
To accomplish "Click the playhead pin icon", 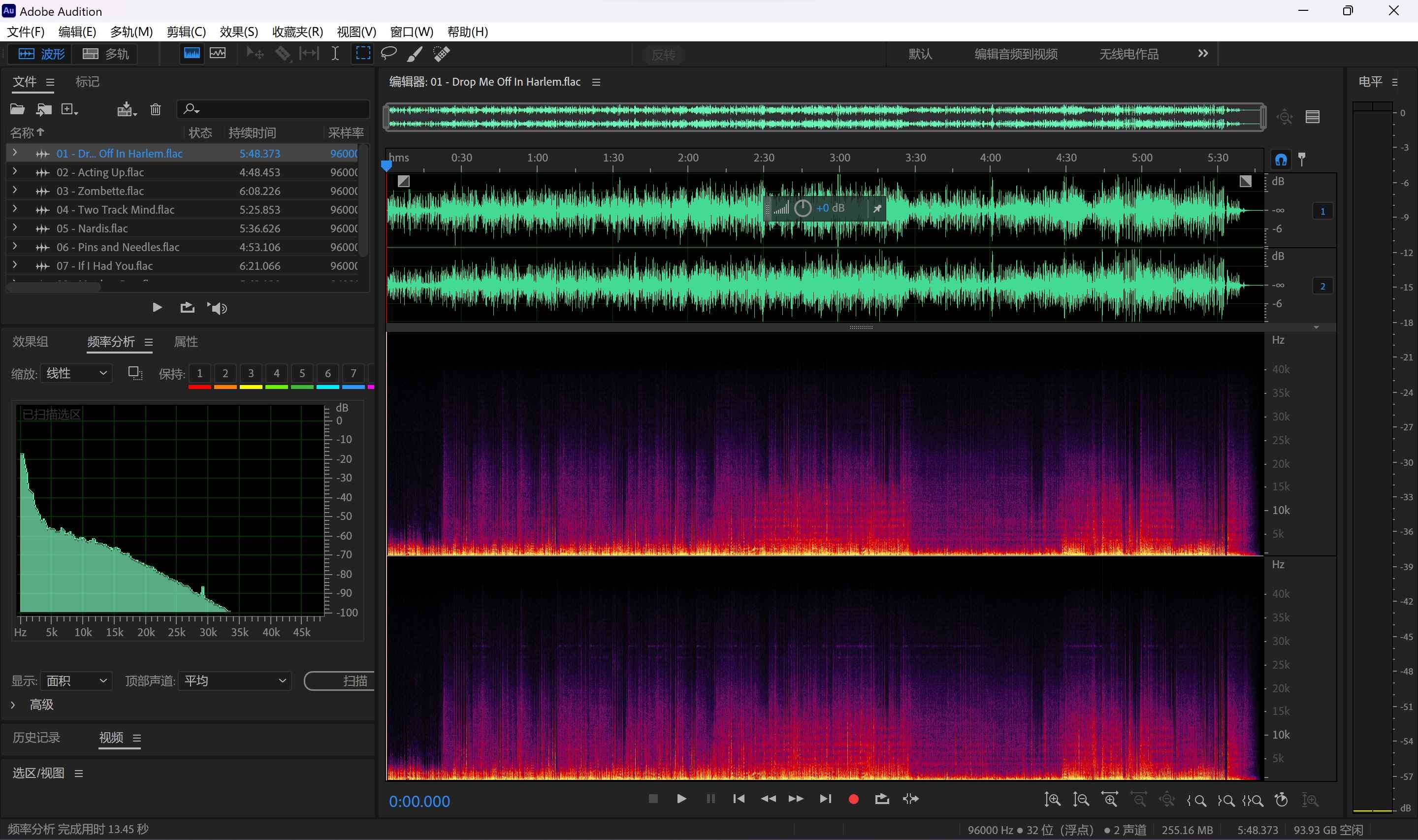I will 1301,159.
